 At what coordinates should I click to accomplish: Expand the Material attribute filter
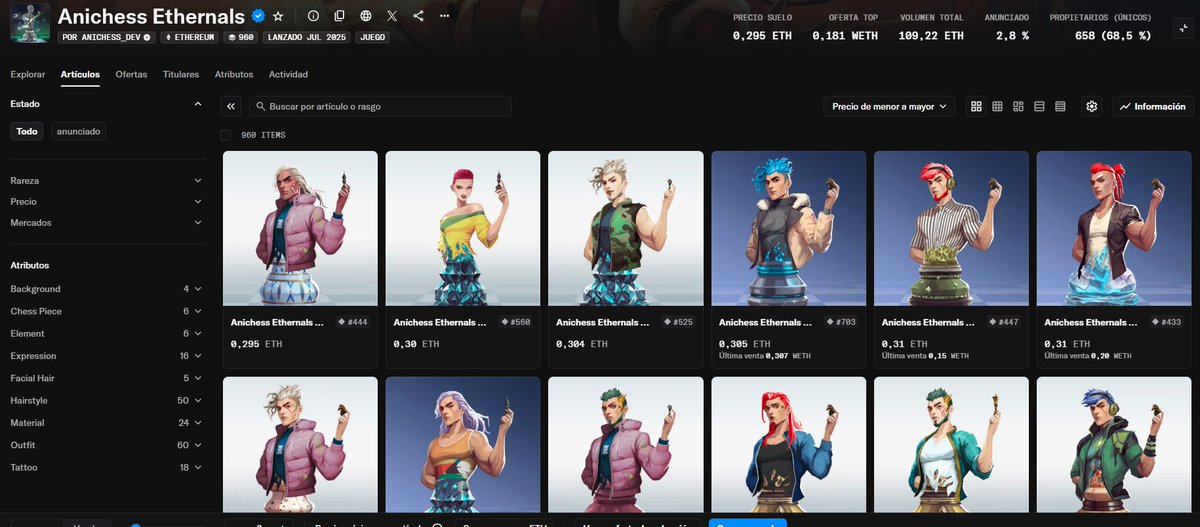(x=106, y=423)
